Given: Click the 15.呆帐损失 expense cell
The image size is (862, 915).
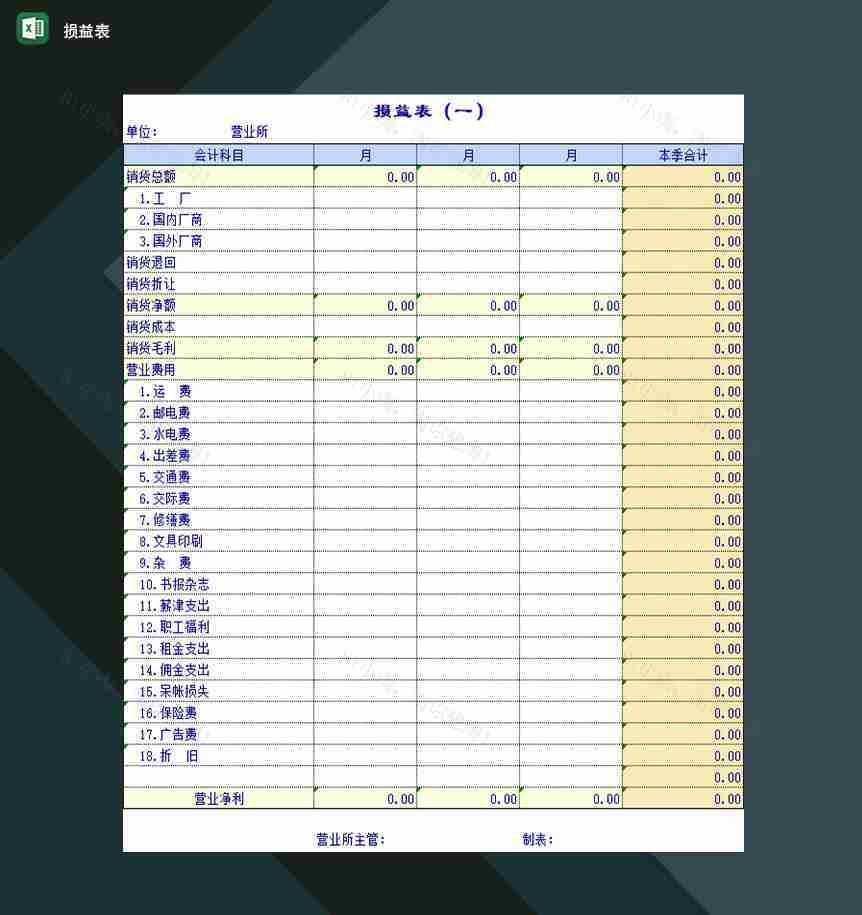Looking at the screenshot, I should point(175,691).
